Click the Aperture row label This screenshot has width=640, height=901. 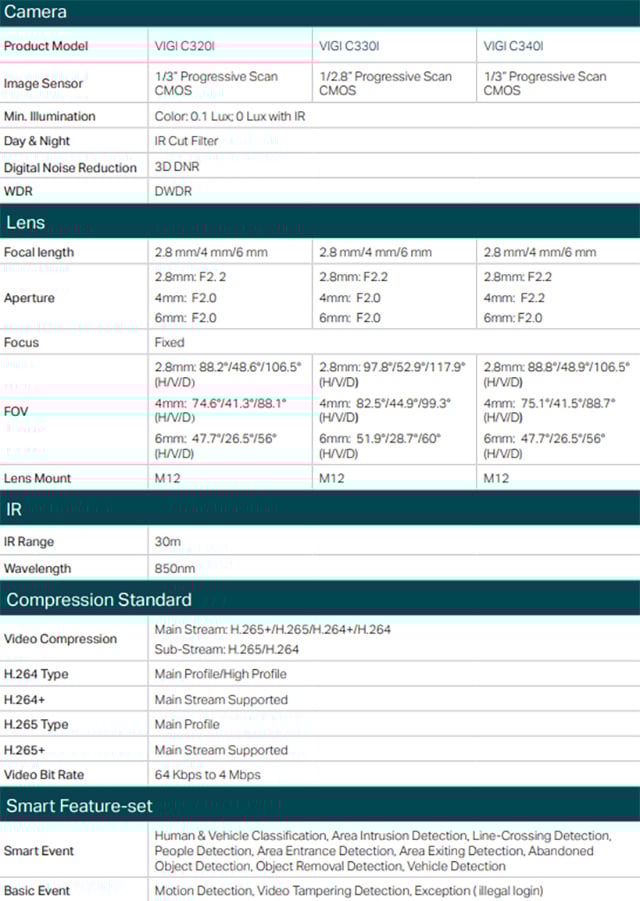[x=29, y=298]
